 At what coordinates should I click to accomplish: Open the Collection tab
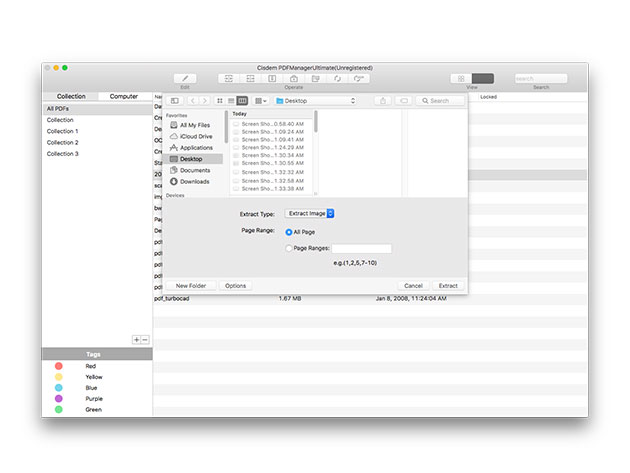click(x=71, y=96)
